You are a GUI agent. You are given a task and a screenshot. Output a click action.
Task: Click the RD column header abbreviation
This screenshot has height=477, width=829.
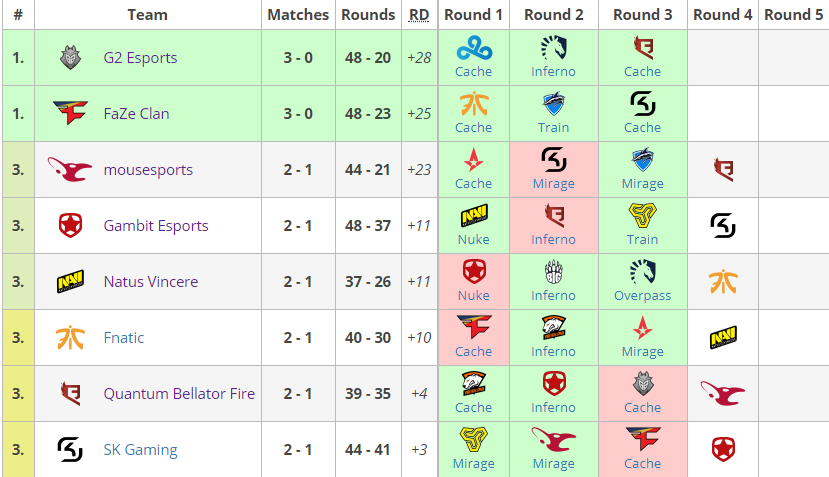coord(419,15)
